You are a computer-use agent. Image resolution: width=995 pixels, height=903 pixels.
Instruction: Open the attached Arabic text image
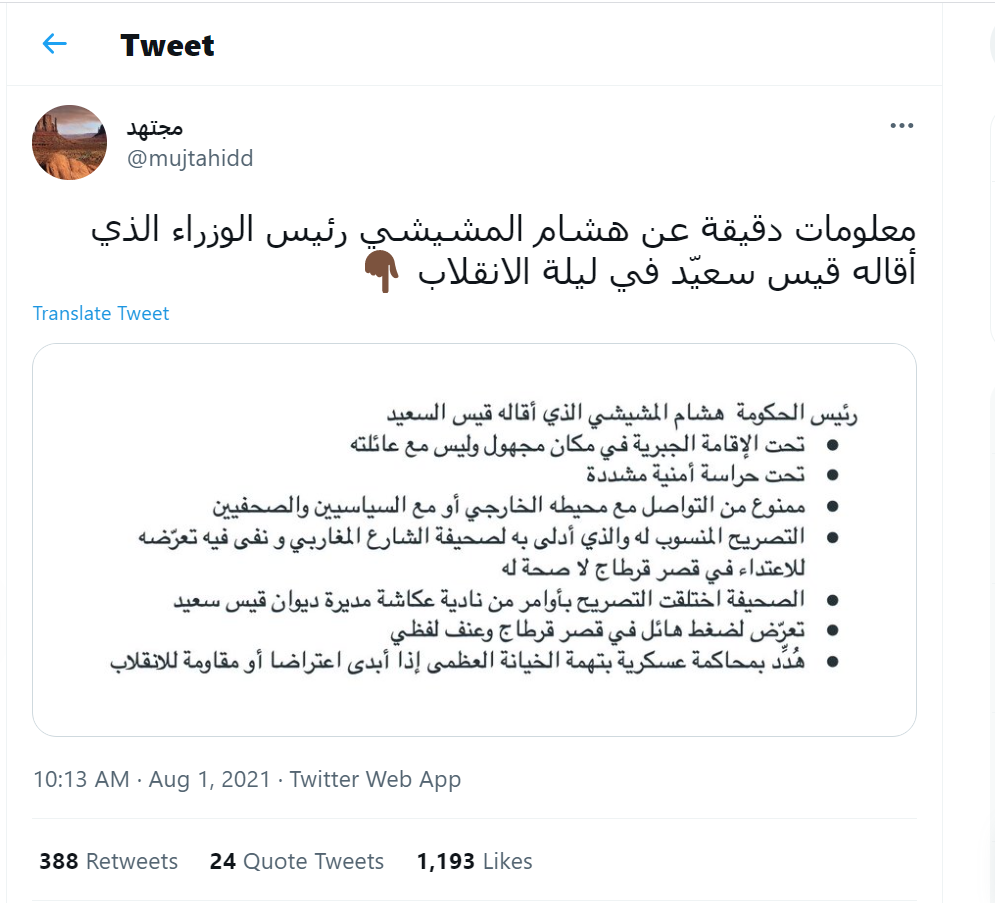tap(474, 540)
